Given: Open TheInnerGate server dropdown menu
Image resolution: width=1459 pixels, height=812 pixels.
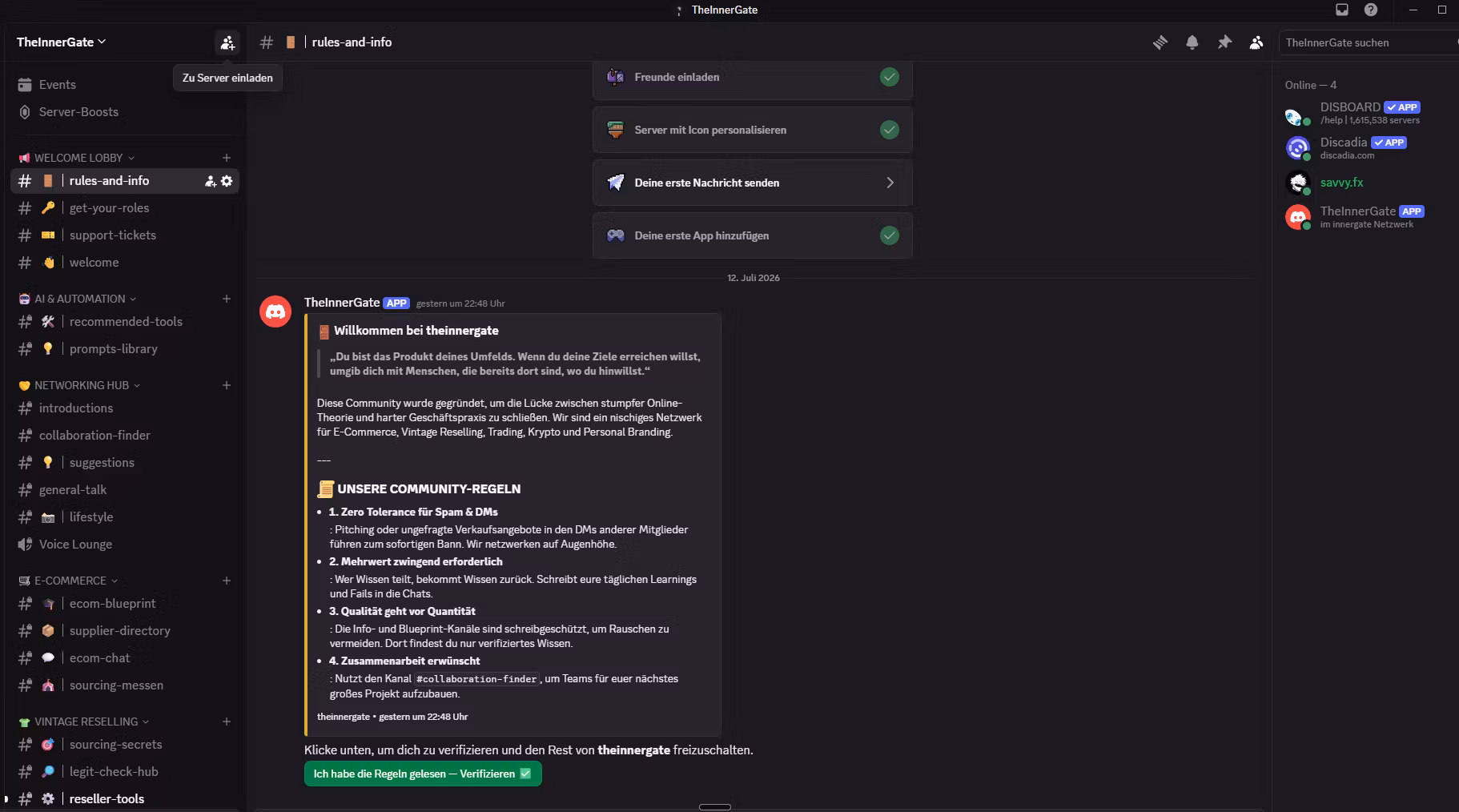Looking at the screenshot, I should click(x=62, y=42).
